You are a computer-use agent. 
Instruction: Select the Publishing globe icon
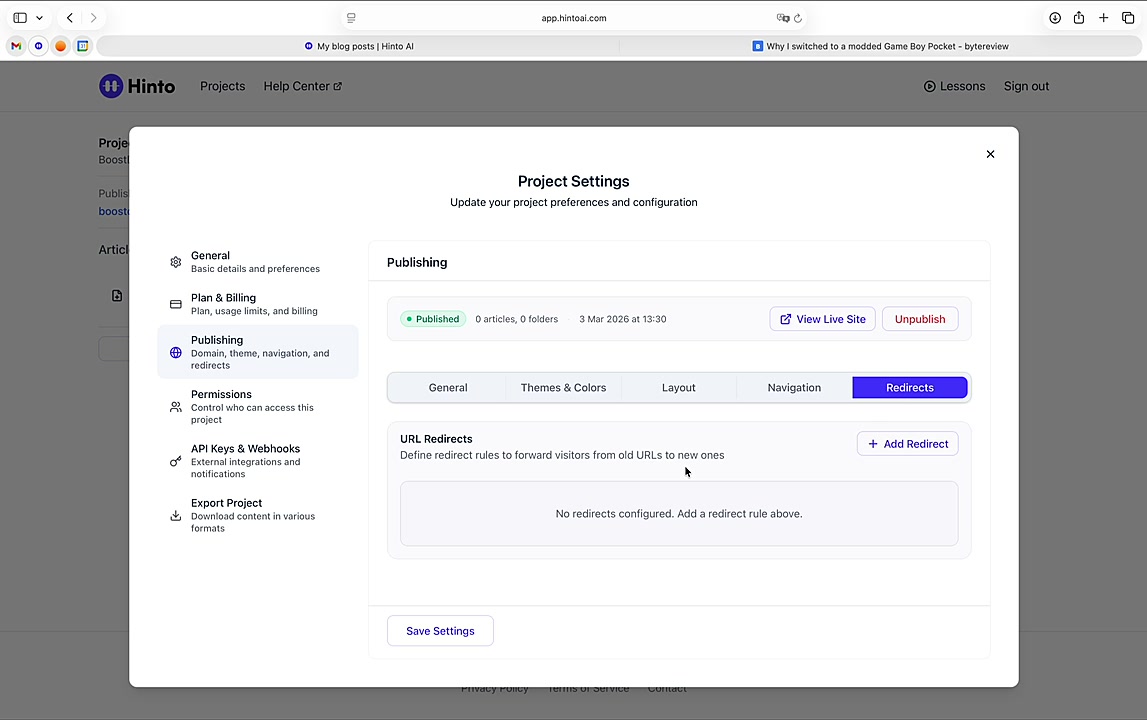coord(176,353)
